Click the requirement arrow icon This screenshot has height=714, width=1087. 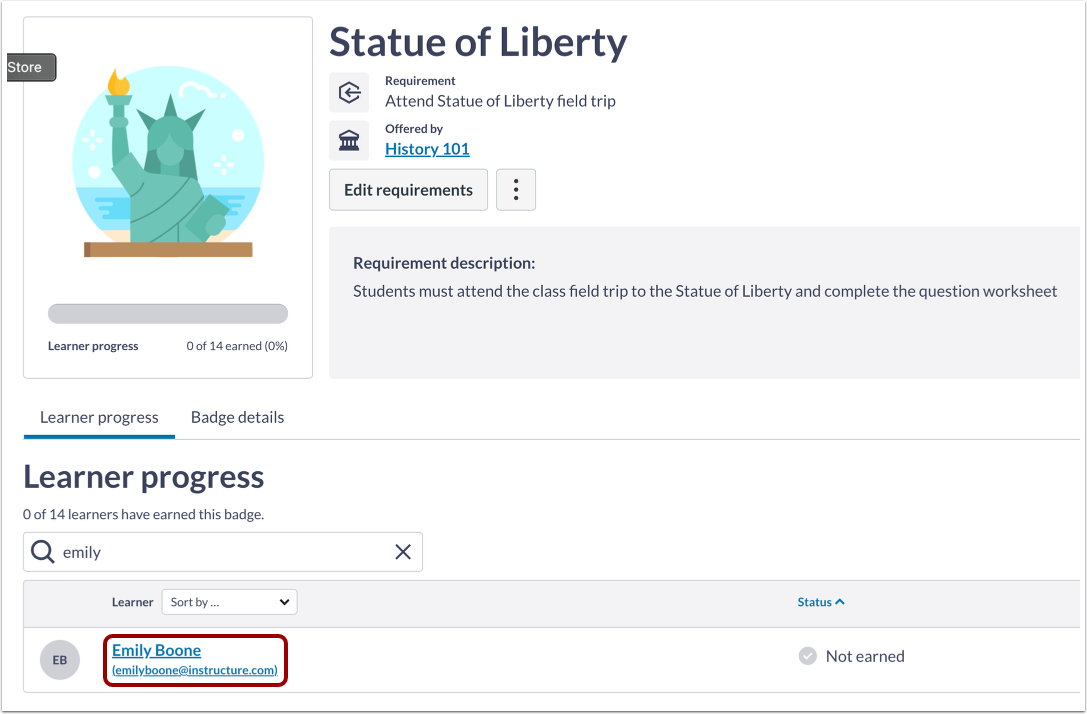[349, 93]
